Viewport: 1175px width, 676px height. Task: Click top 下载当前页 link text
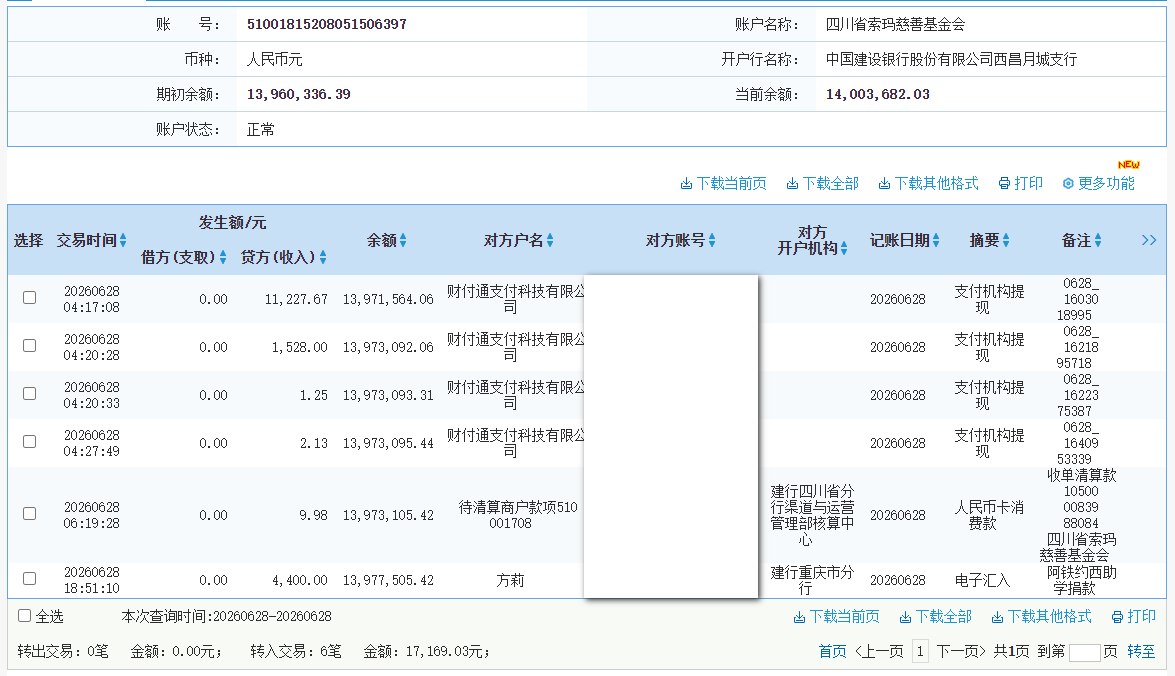pos(731,184)
